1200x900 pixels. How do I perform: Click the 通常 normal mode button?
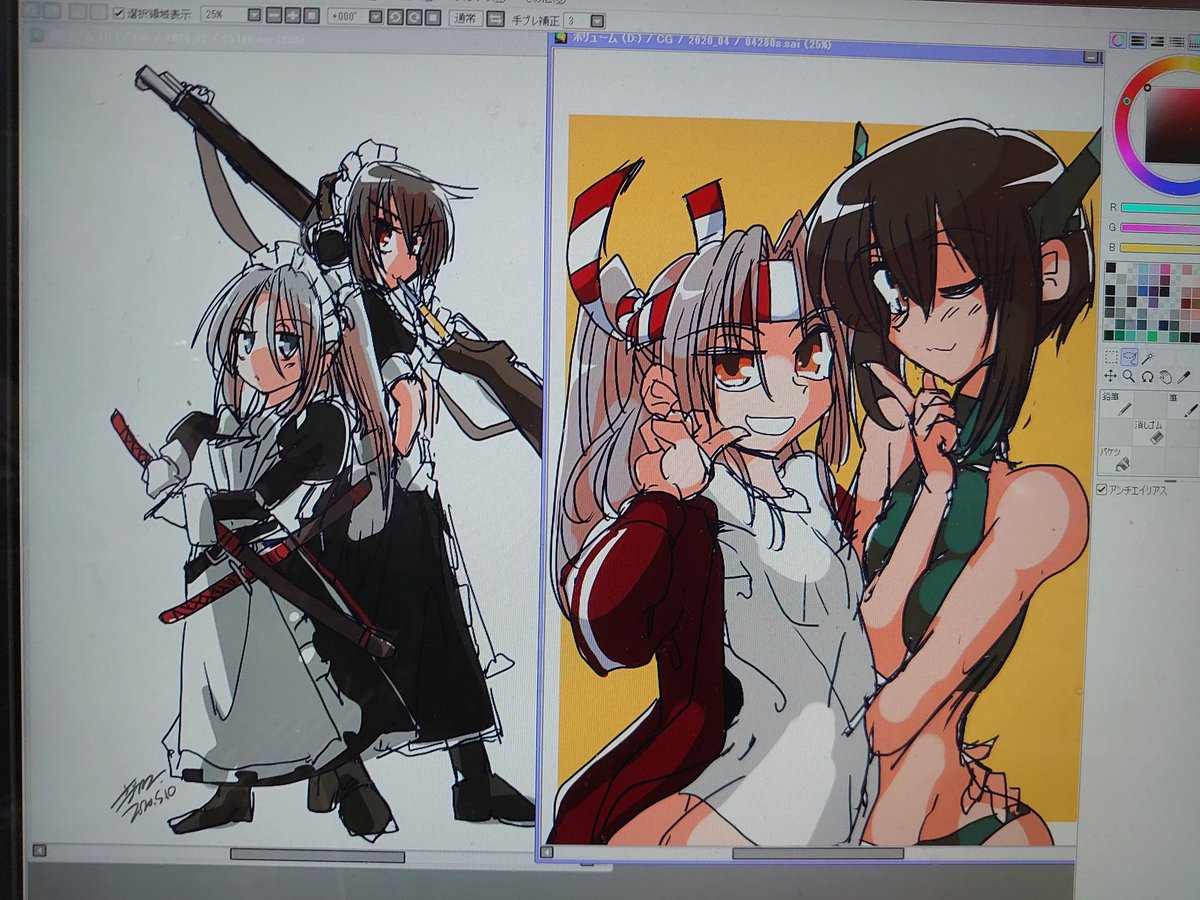465,17
